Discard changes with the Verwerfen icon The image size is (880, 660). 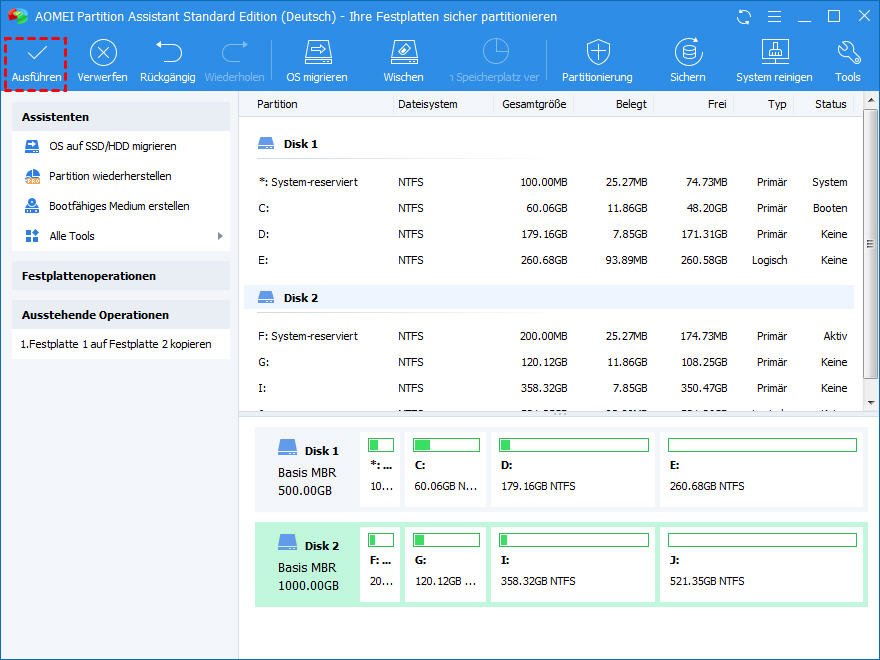click(103, 61)
